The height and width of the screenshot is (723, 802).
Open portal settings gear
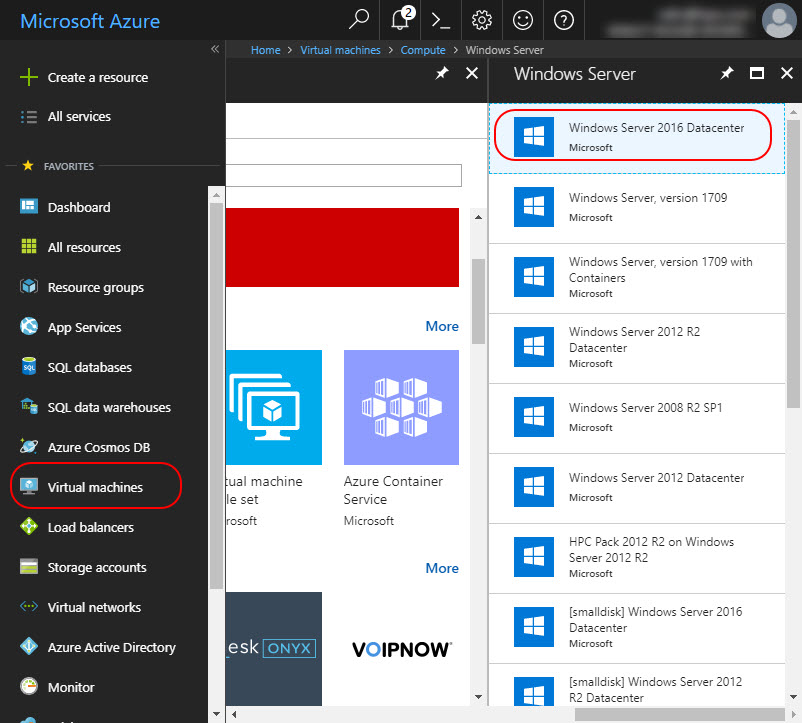tap(482, 20)
